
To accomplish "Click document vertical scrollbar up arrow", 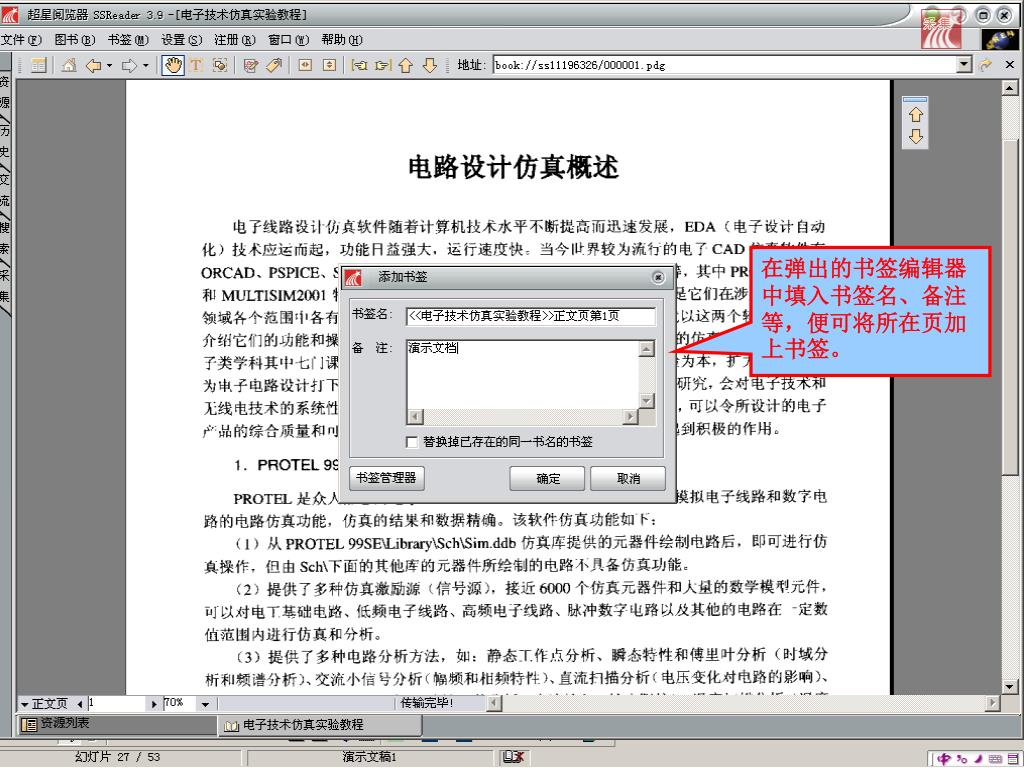I will point(1010,88).
